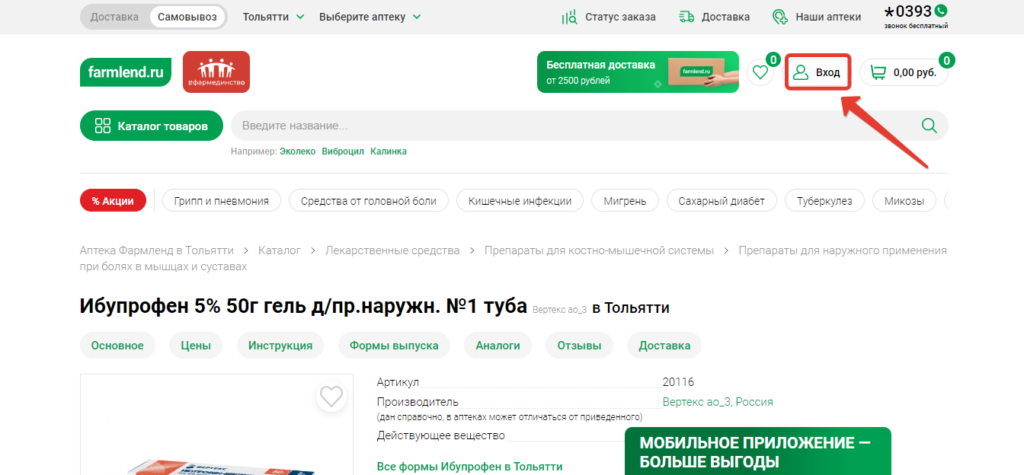This screenshot has width=1024, height=475.
Task: Open the shopping cart icon
Action: click(x=879, y=73)
